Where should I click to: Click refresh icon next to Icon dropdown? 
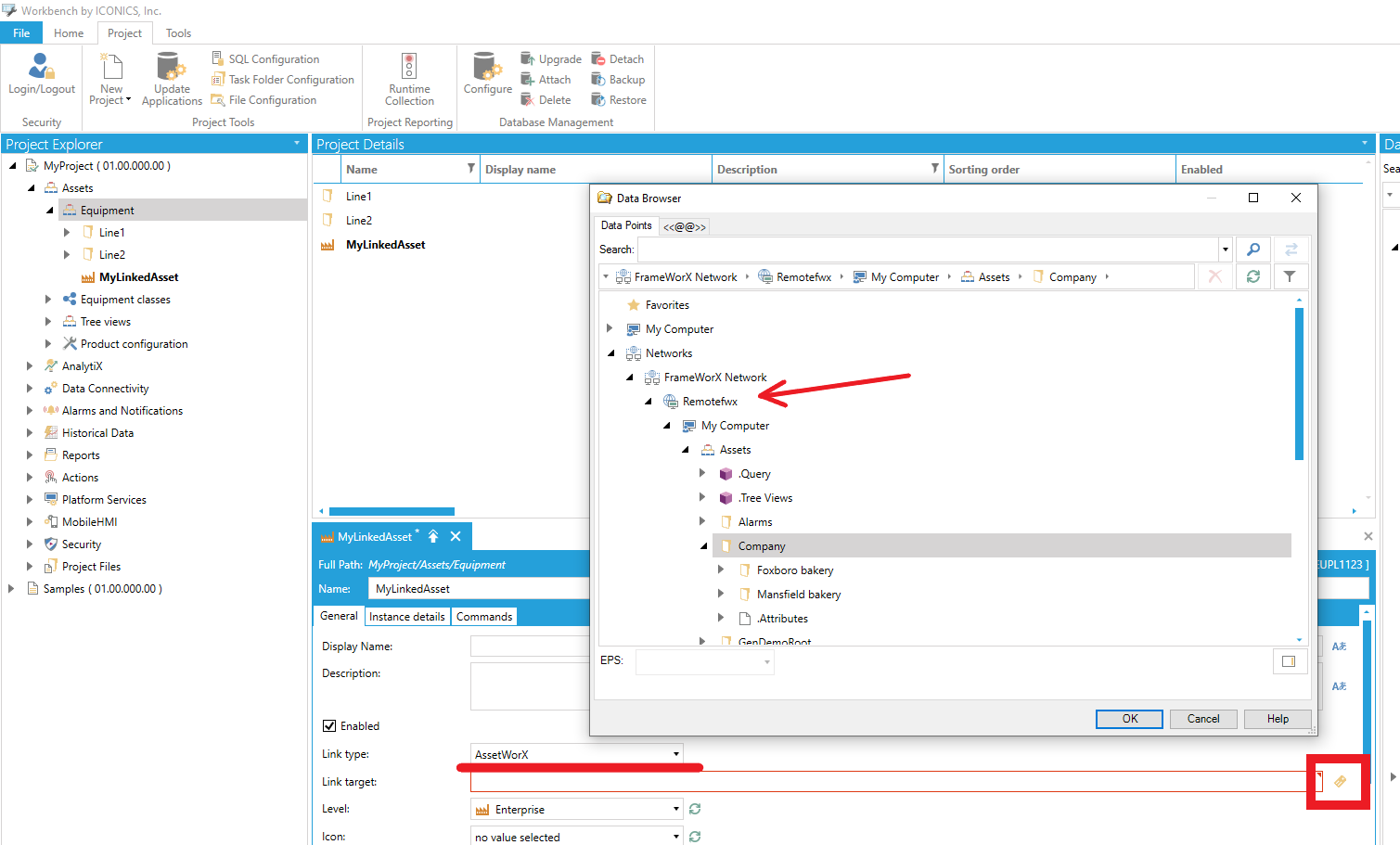tap(695, 837)
